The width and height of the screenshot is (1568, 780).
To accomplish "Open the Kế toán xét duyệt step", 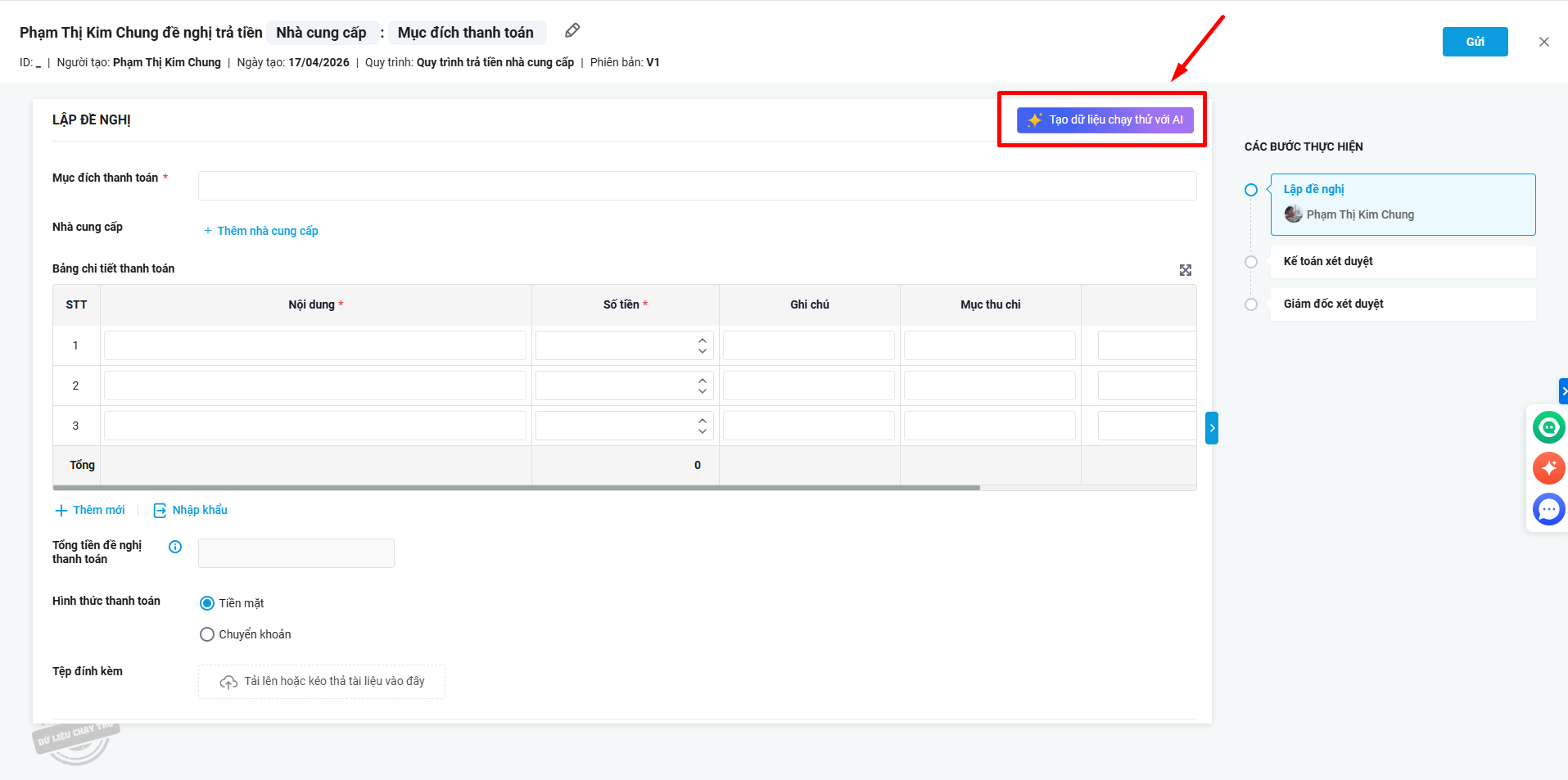I will pyautogui.click(x=1327, y=261).
